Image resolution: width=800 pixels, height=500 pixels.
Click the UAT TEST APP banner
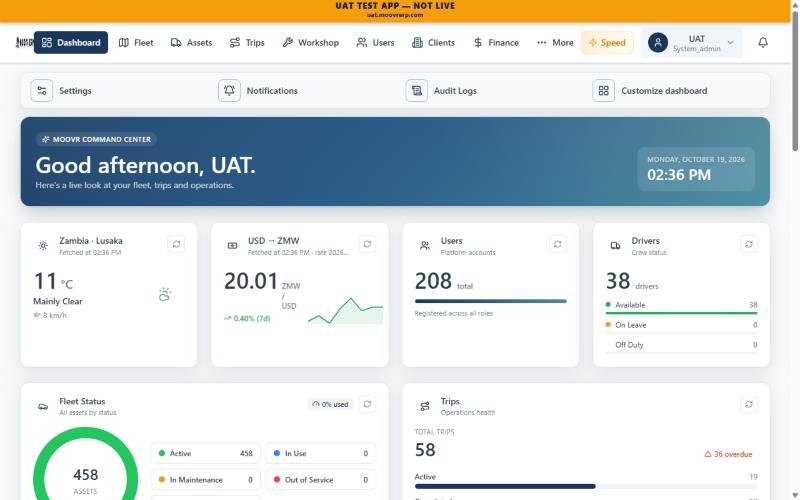coord(395,11)
